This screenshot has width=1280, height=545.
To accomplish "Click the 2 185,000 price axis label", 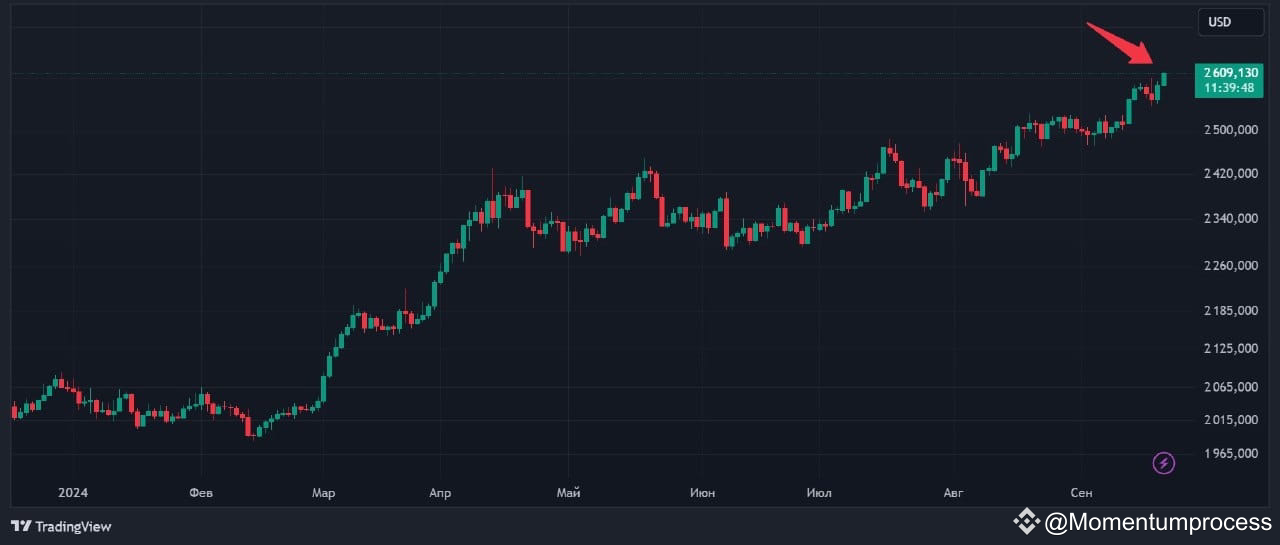I will pos(1230,311).
